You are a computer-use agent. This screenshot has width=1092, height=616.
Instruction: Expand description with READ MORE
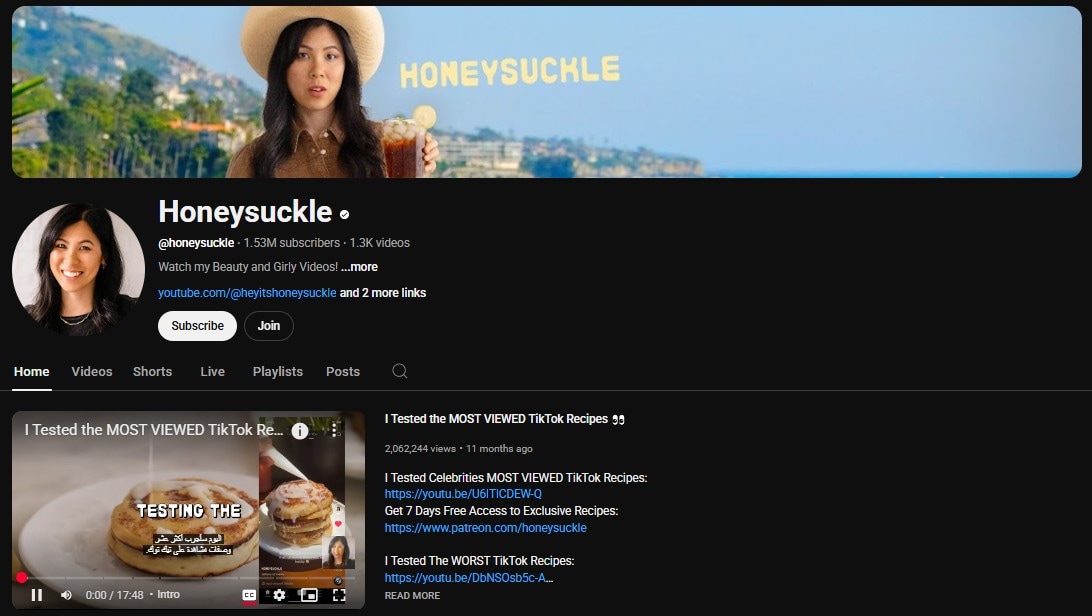tap(412, 596)
